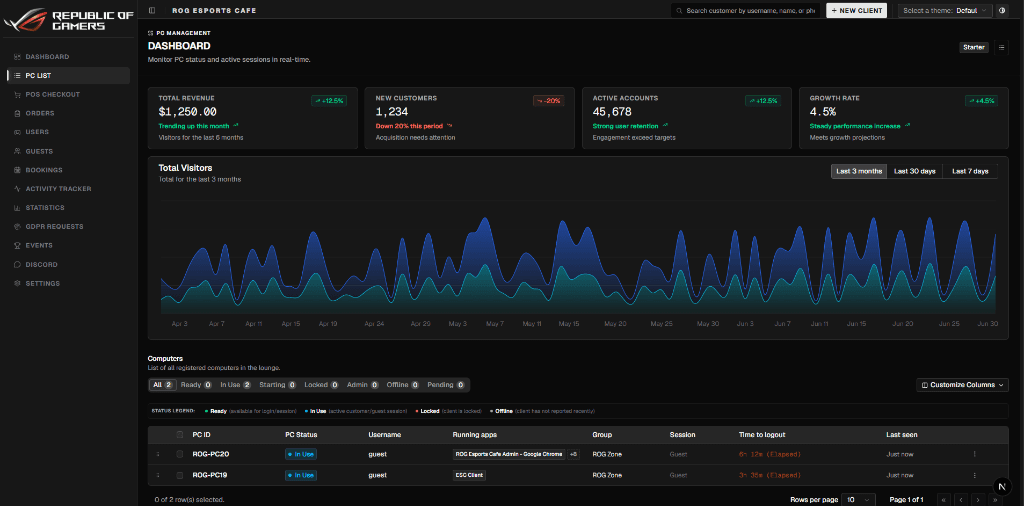
Task: Select the Ready filter tab
Action: point(196,385)
